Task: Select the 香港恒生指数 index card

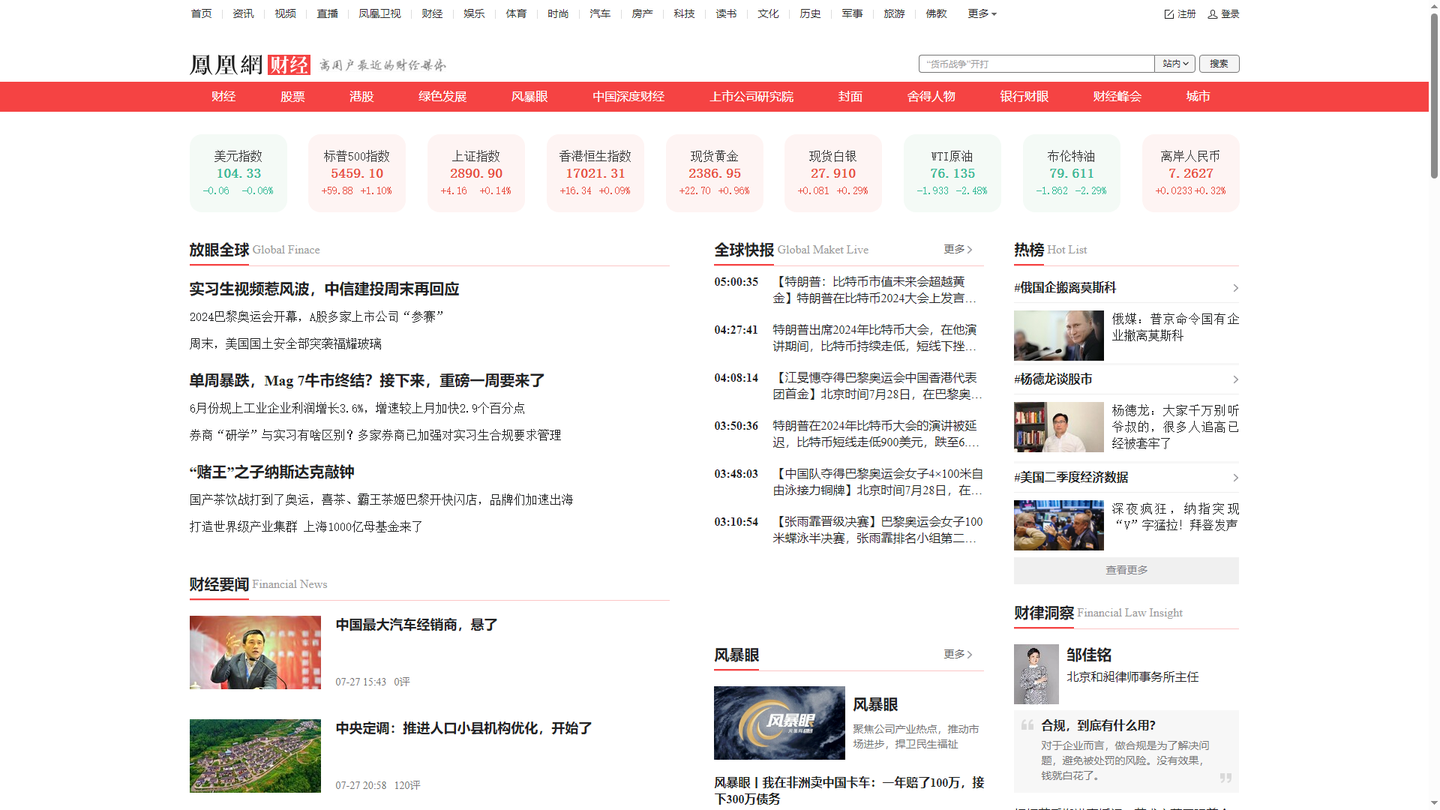Action: (595, 173)
